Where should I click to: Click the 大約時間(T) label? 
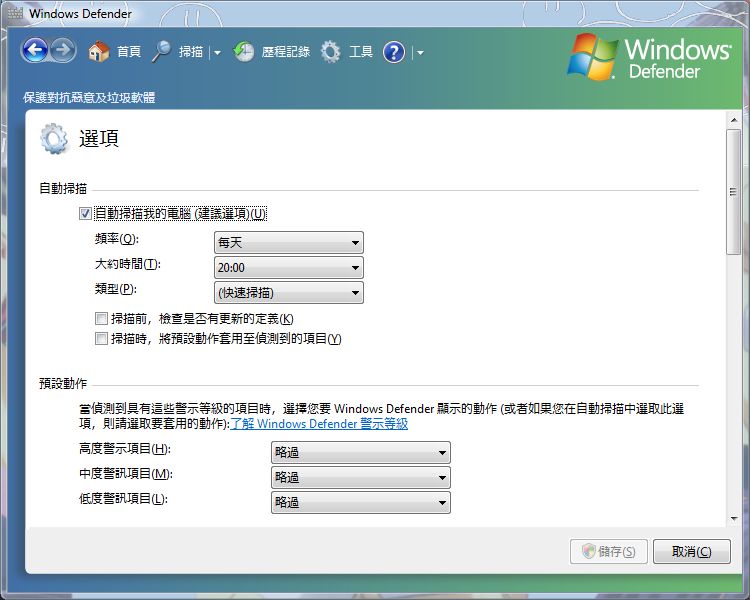(128, 264)
